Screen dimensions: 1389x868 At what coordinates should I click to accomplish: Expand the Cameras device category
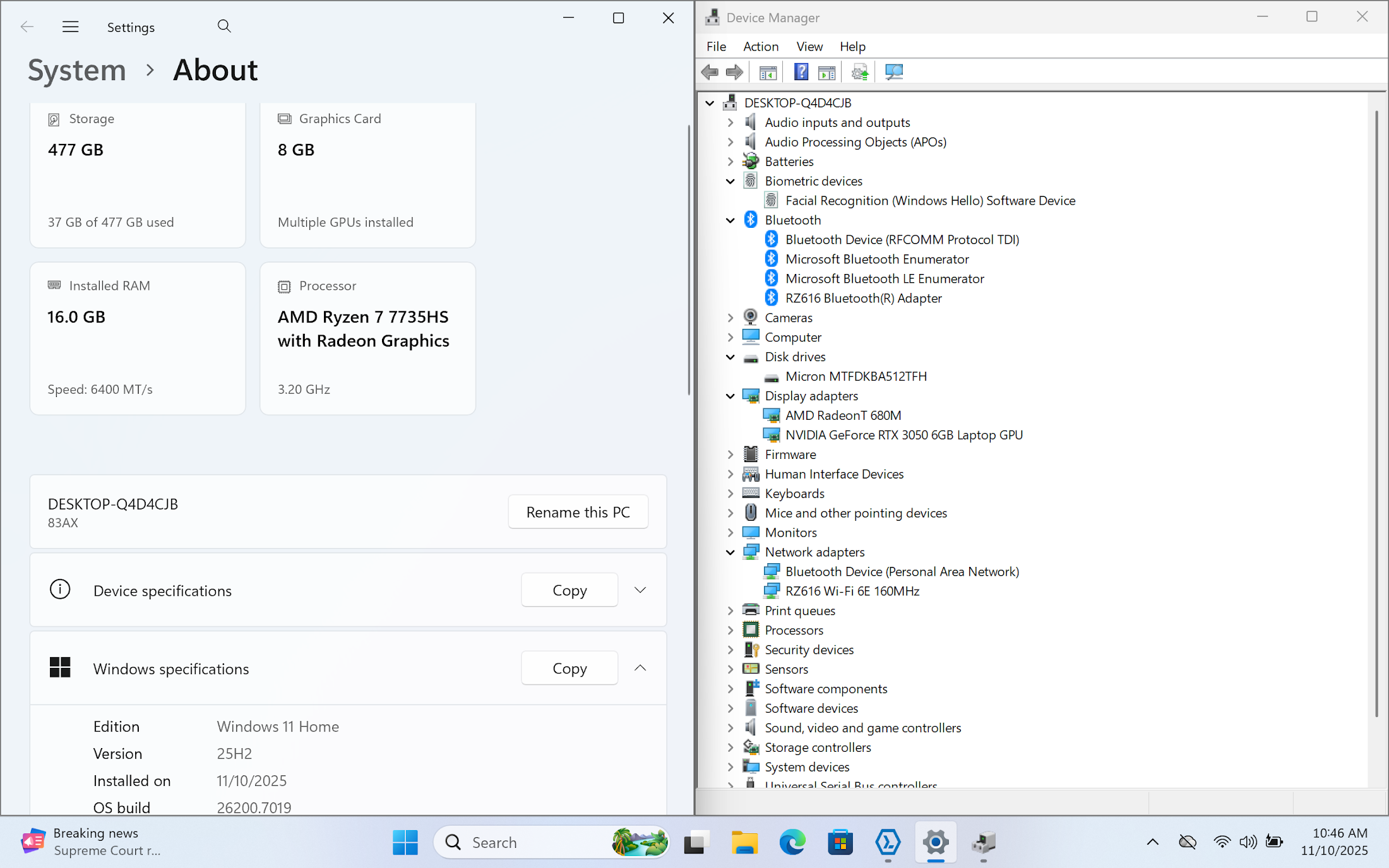pyautogui.click(x=730, y=318)
